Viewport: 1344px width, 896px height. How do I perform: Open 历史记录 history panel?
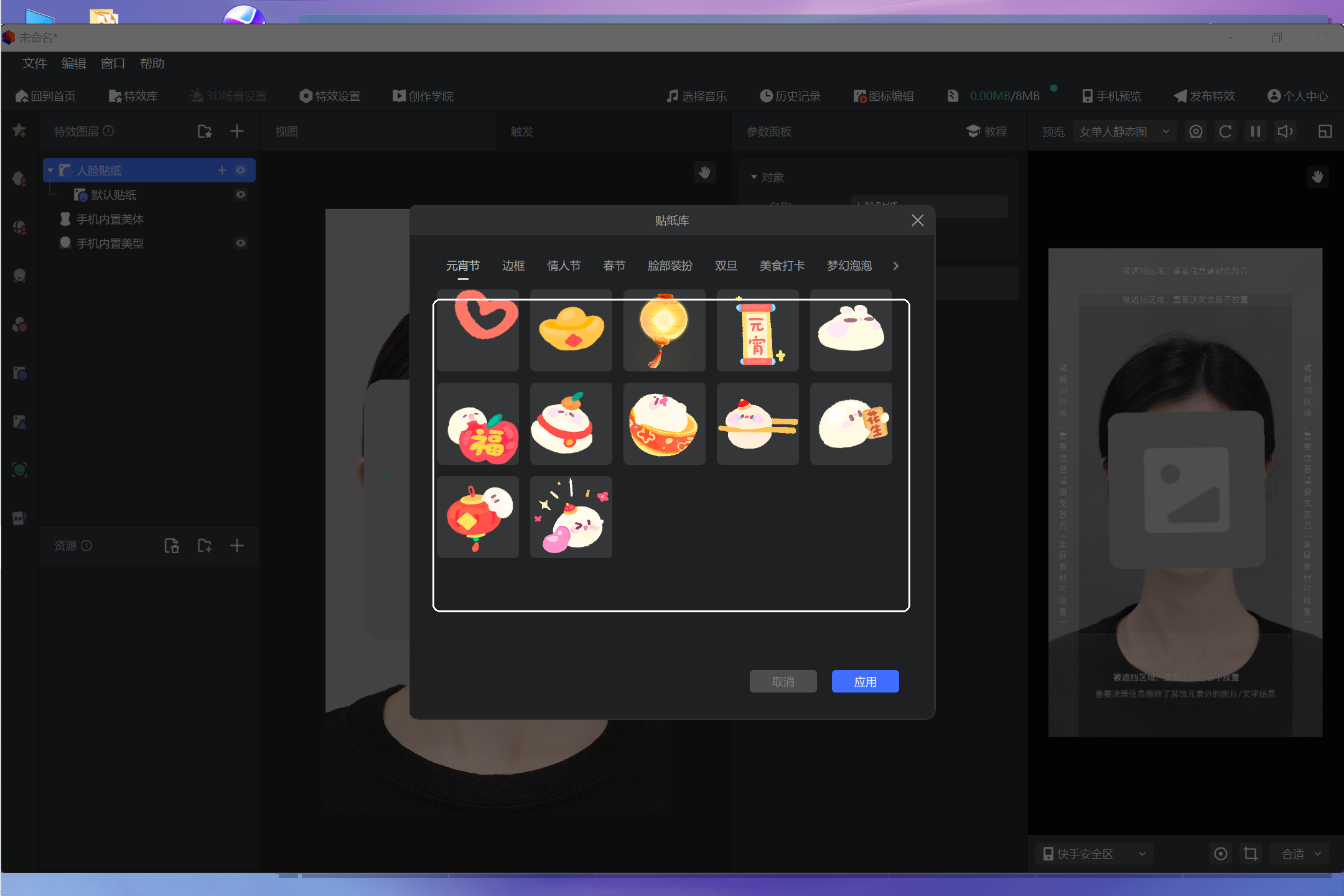pyautogui.click(x=790, y=96)
